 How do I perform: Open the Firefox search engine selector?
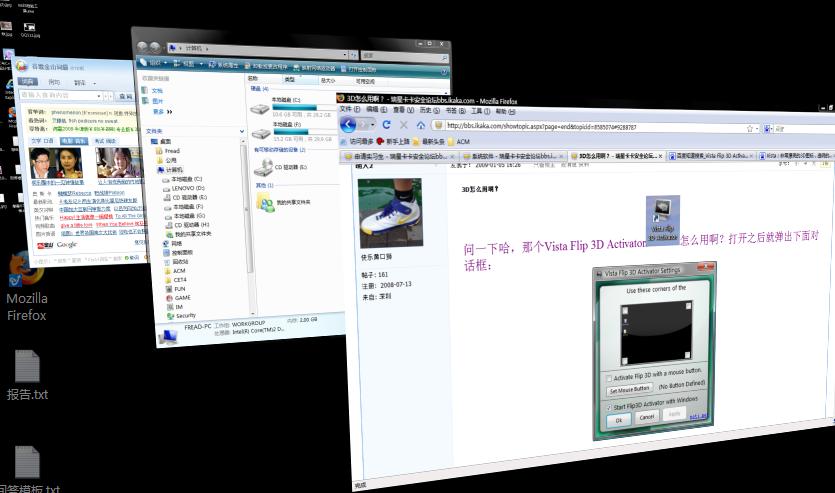tap(768, 129)
